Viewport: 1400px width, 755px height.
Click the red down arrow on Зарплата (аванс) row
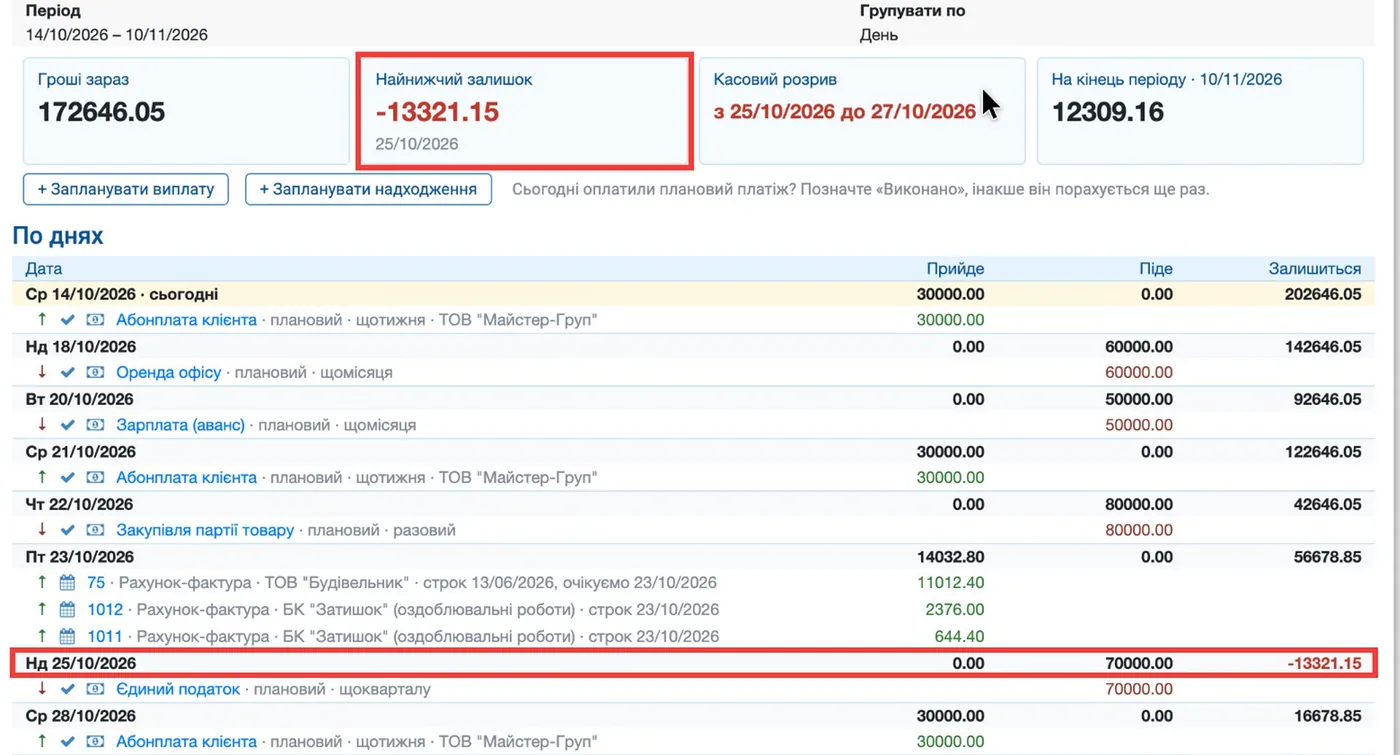42,425
